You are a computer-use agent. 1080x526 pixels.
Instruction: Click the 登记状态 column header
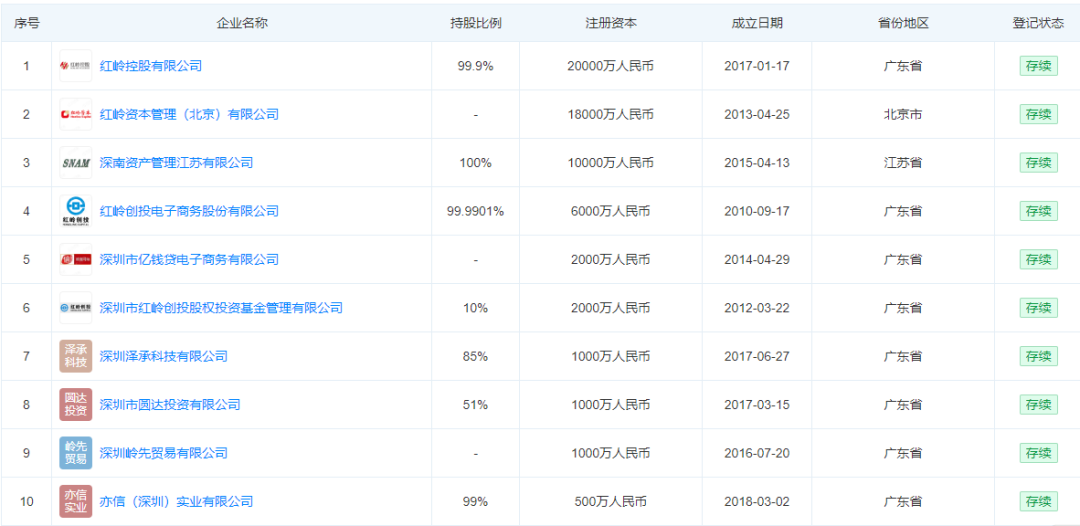pyautogui.click(x=1038, y=23)
